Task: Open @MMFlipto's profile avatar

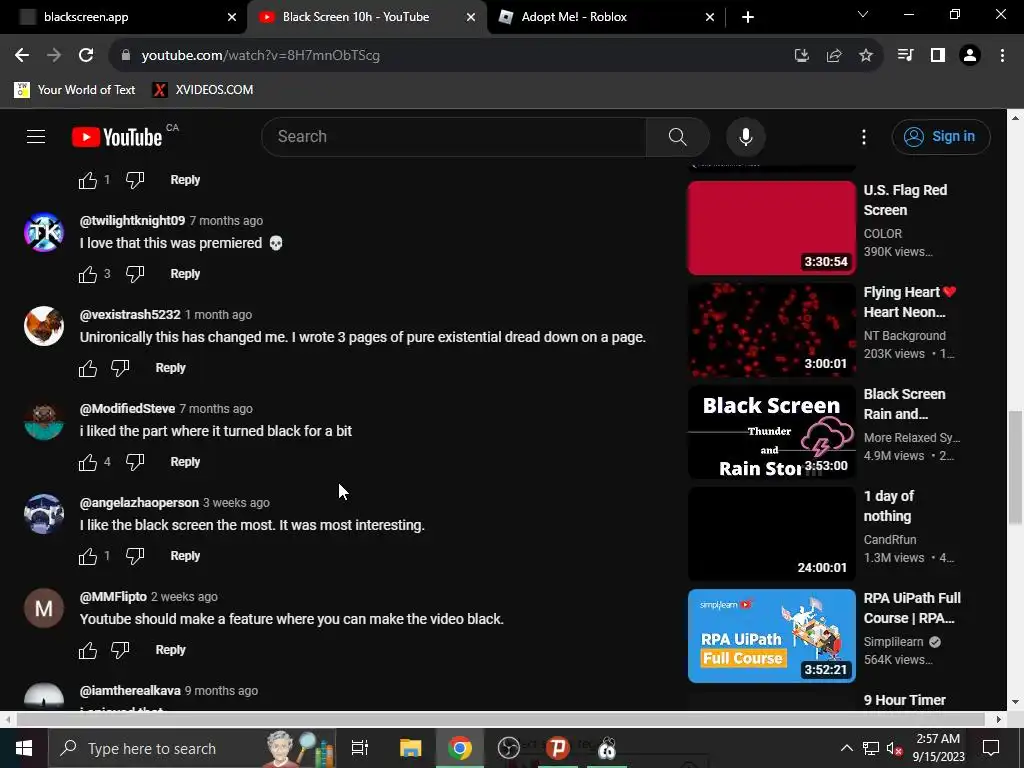Action: (44, 608)
